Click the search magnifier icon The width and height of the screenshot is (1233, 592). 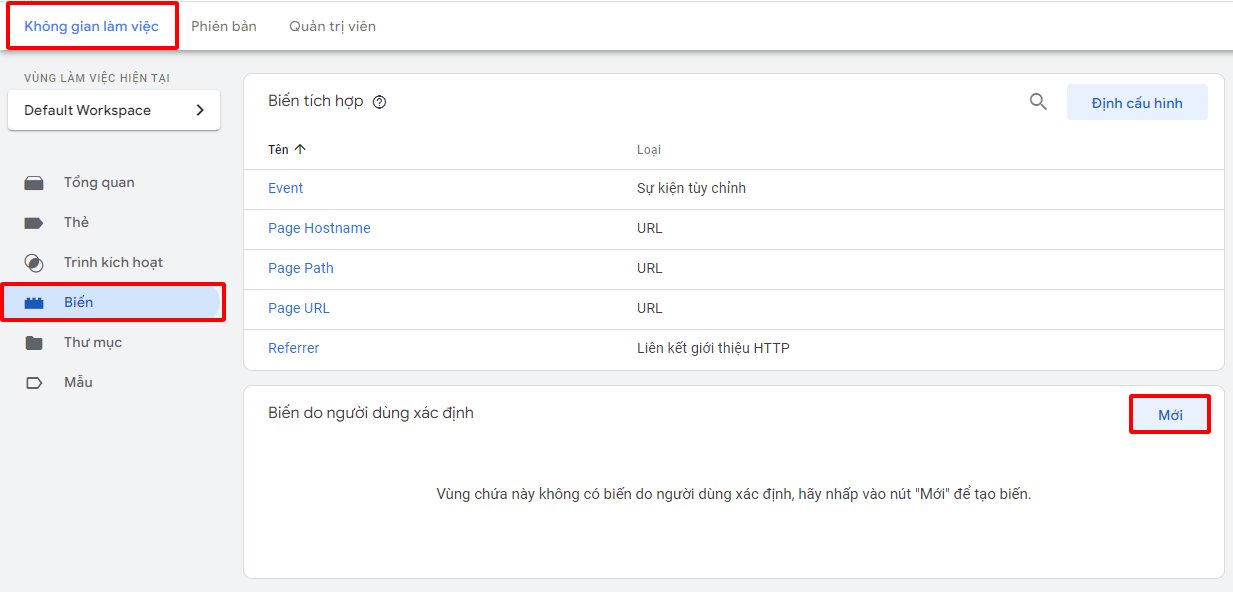tap(1038, 101)
